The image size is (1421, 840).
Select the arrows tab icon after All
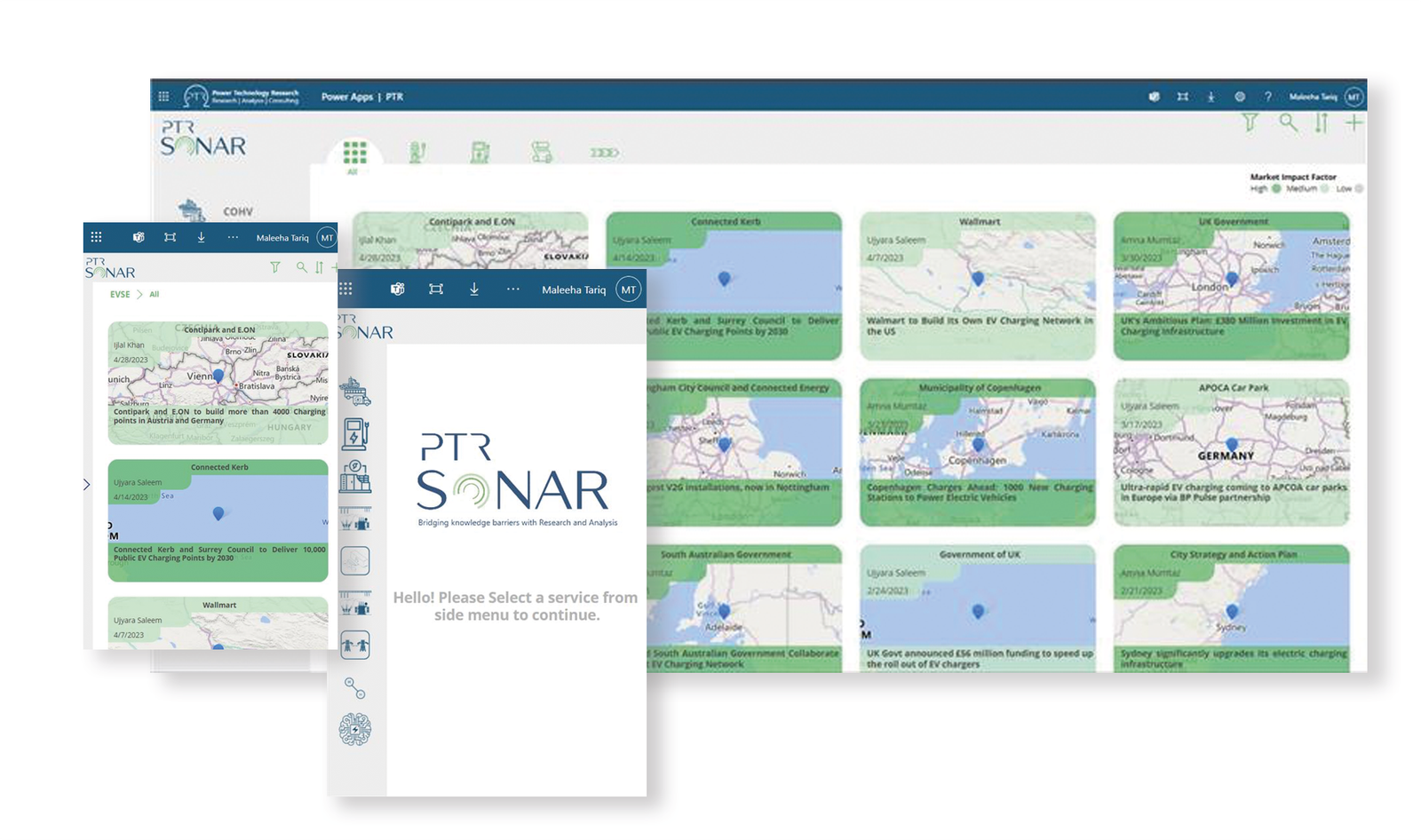[x=604, y=153]
